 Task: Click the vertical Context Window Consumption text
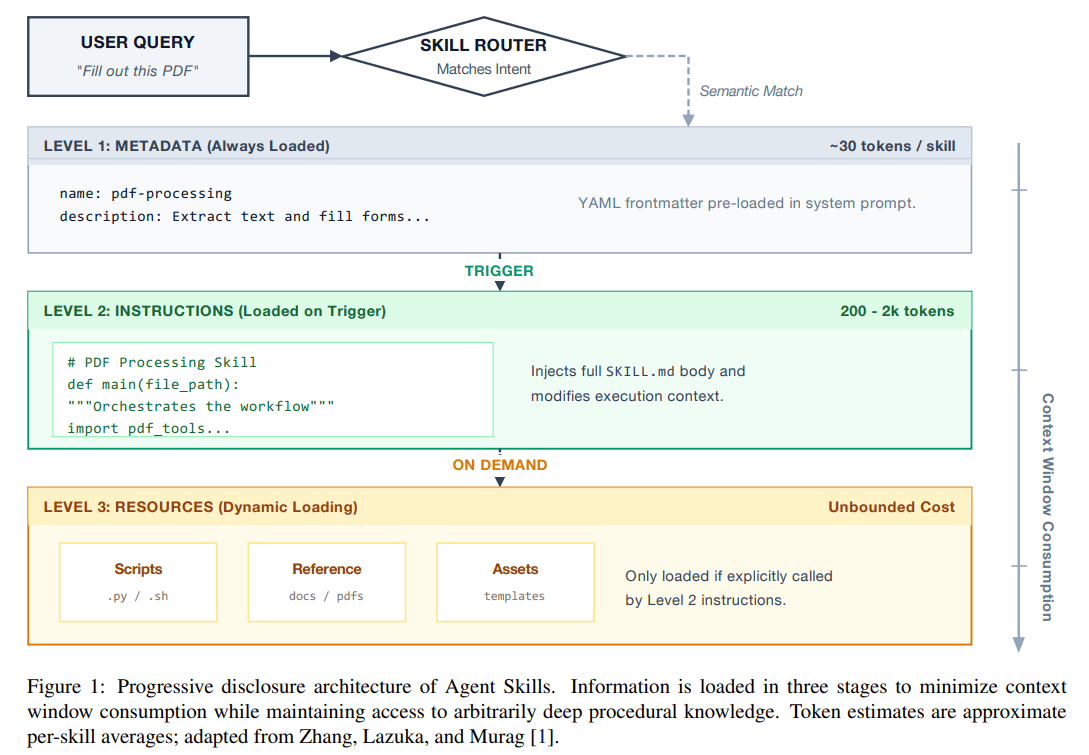(x=1047, y=507)
